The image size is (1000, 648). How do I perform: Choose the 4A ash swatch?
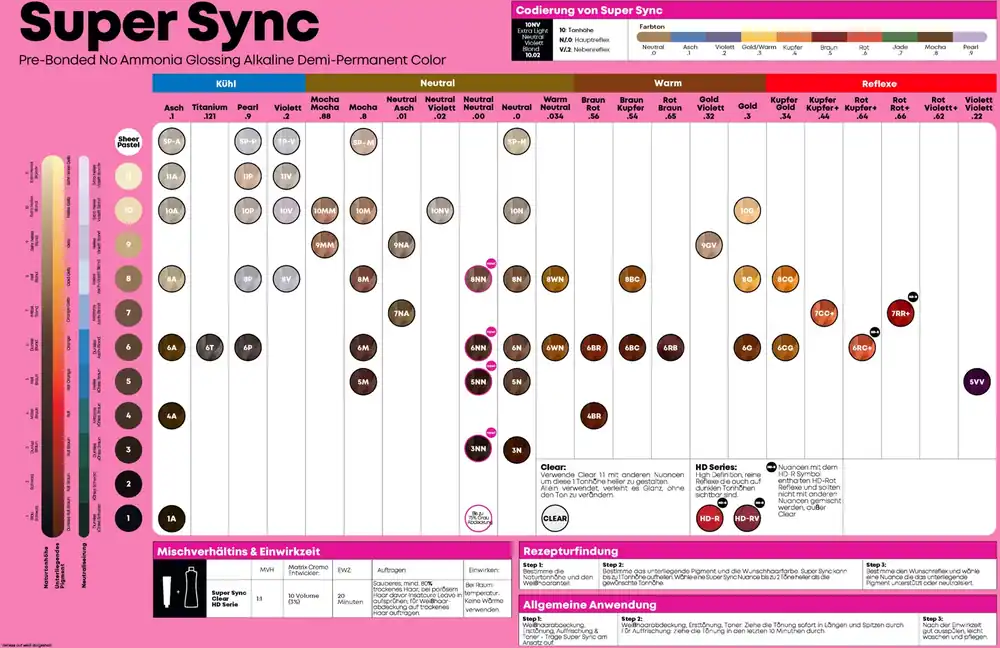coord(172,416)
